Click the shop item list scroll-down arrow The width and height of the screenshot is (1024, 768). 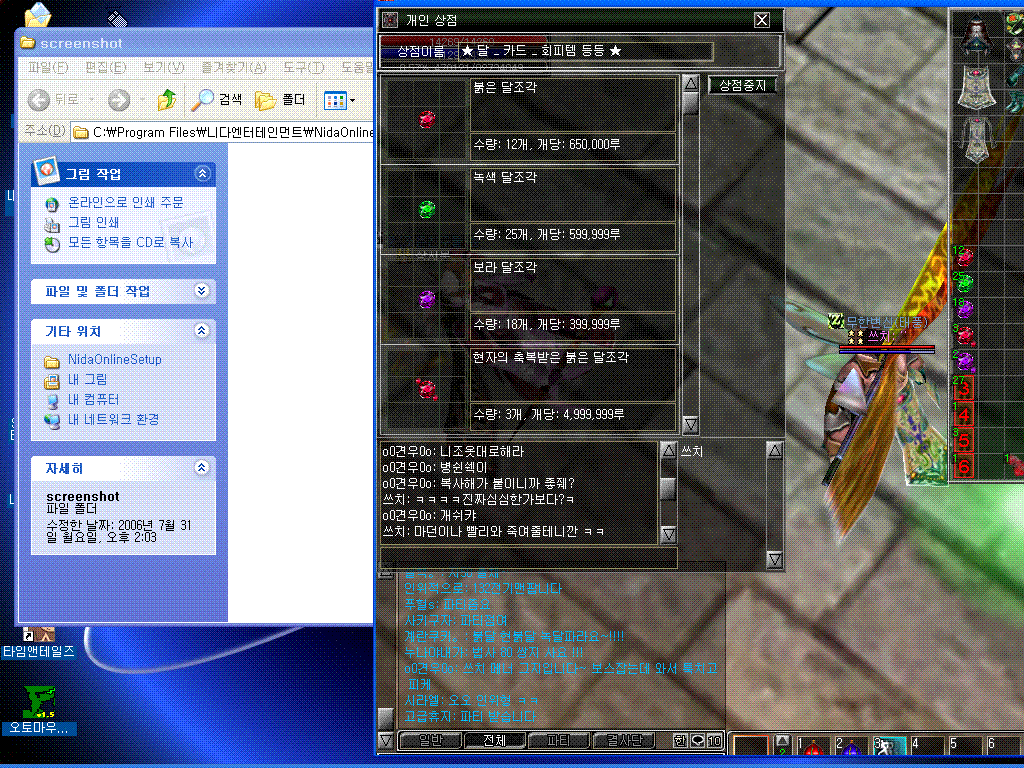pos(691,425)
